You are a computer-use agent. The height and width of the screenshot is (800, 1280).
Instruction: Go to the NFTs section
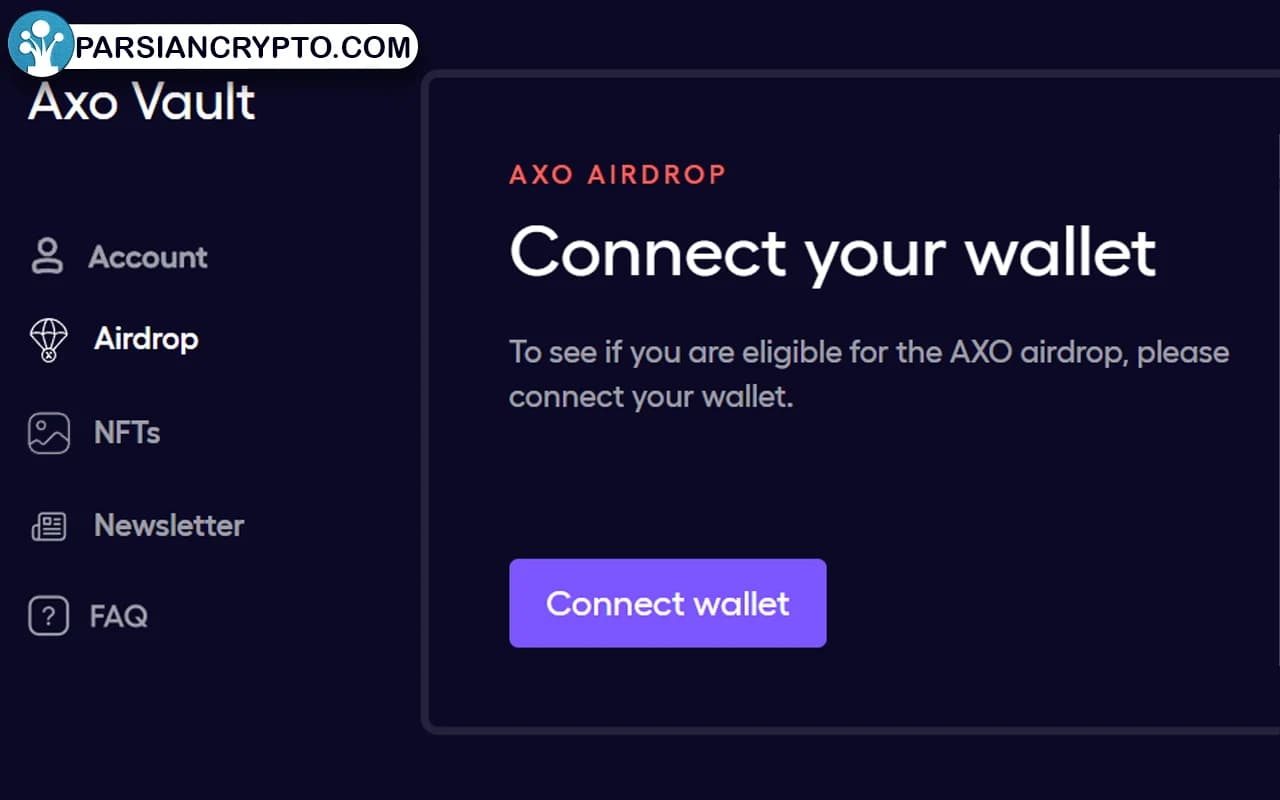click(127, 433)
